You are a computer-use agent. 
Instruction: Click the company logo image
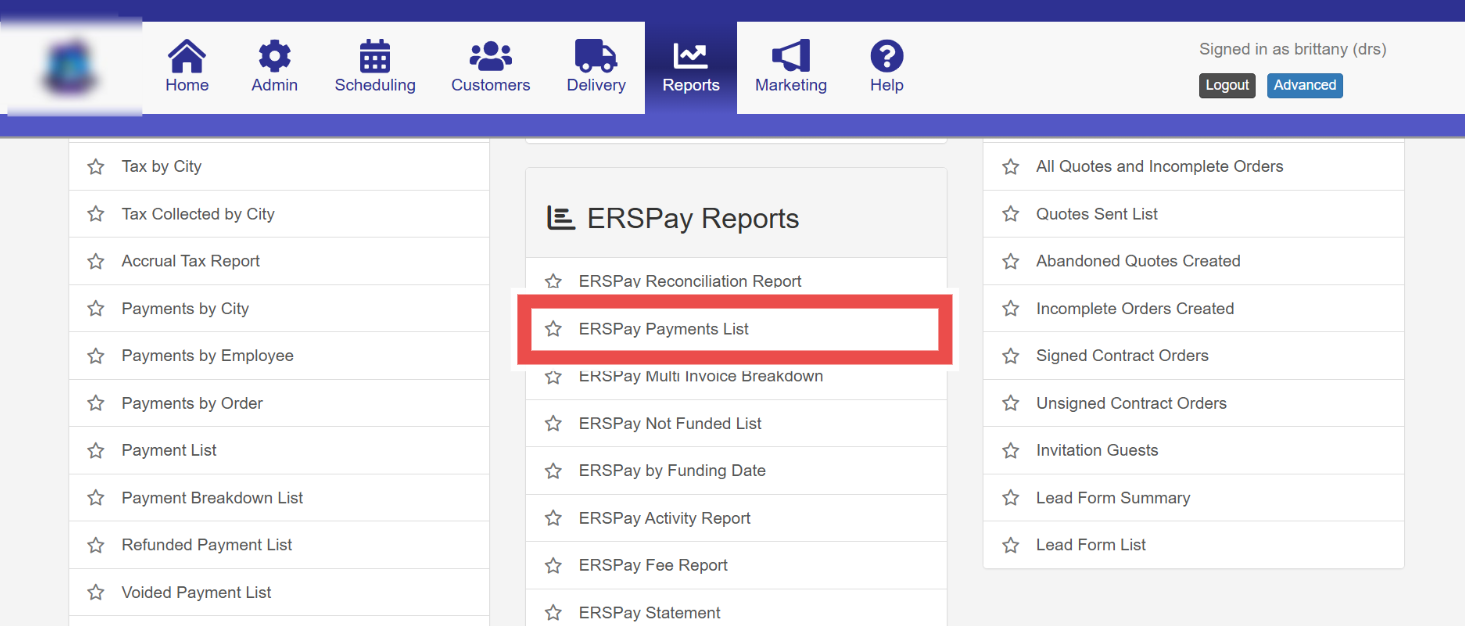[x=71, y=66]
